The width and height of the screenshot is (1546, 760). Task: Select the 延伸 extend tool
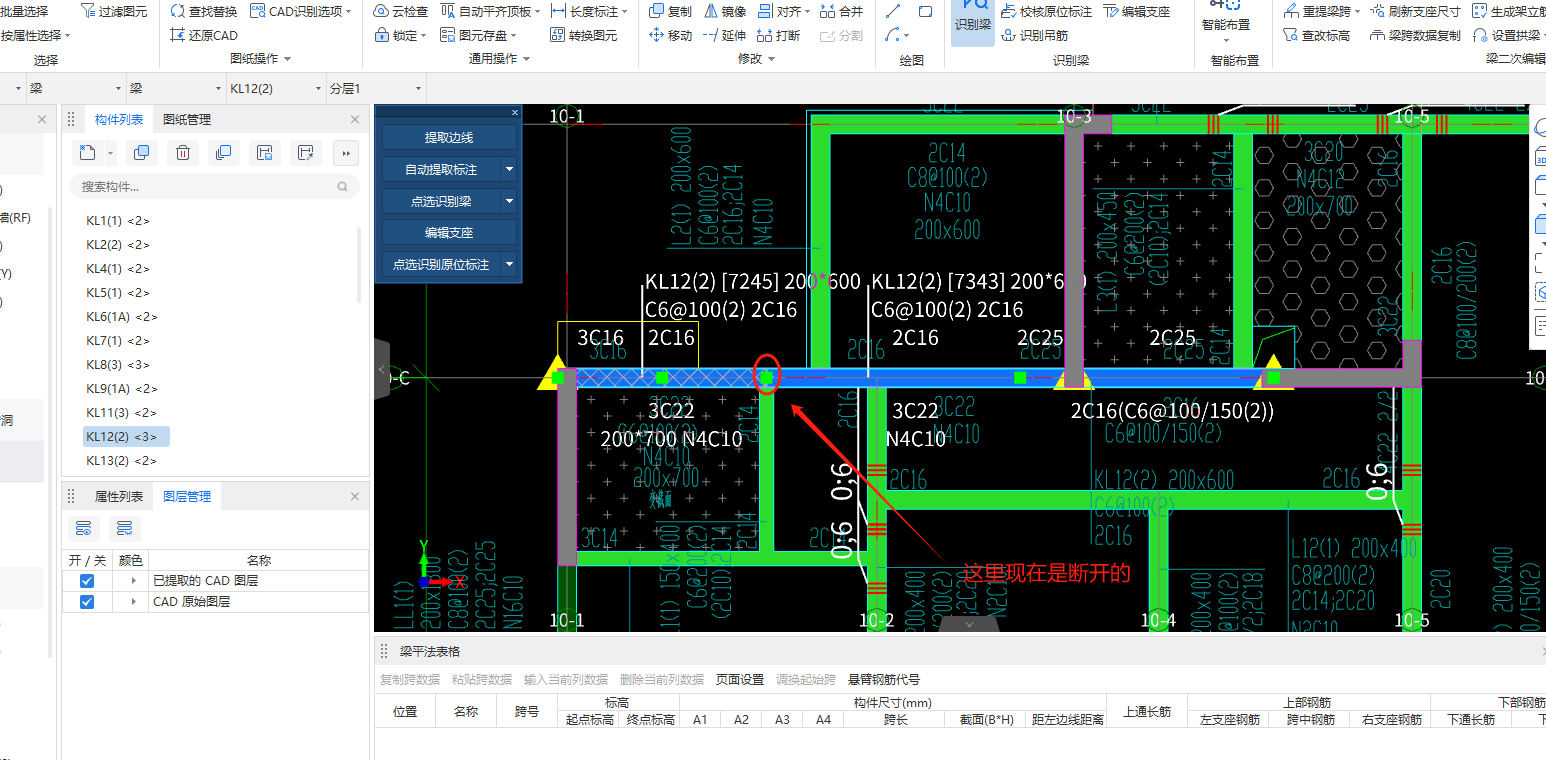[725, 35]
